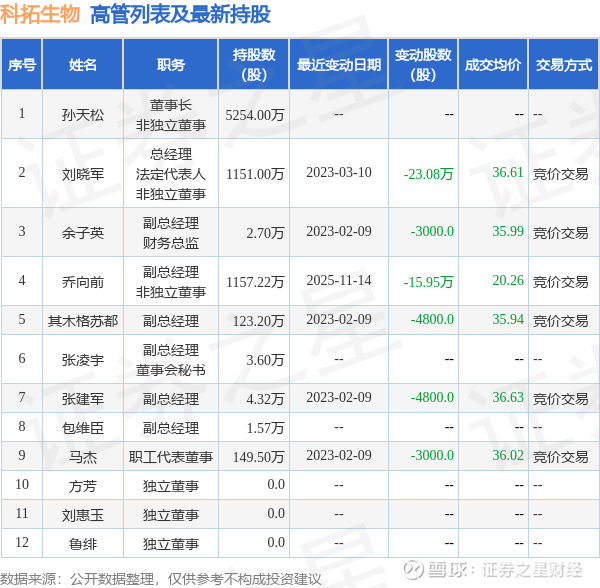Screen dimensions: 600x588
Task: Click the 证券之星财经 source label
Action: click(x=532, y=570)
